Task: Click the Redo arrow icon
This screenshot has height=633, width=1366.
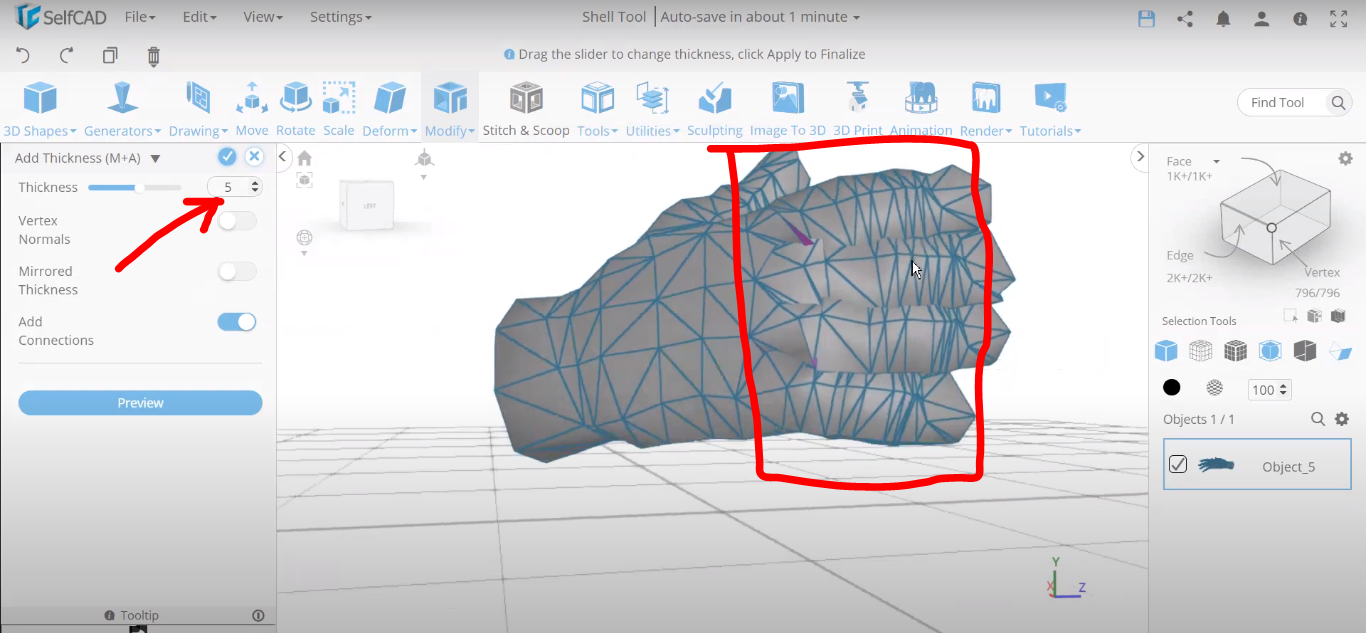Action: pyautogui.click(x=67, y=56)
